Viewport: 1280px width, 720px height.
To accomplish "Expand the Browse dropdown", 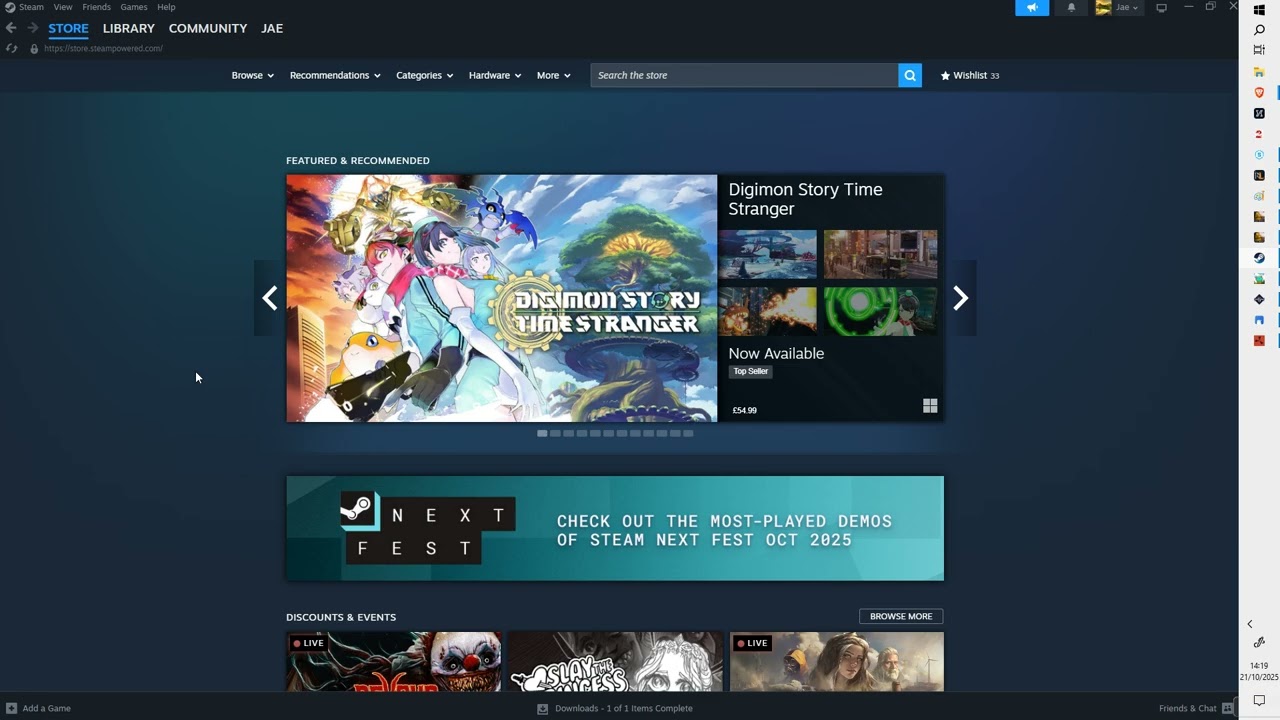I will [252, 75].
